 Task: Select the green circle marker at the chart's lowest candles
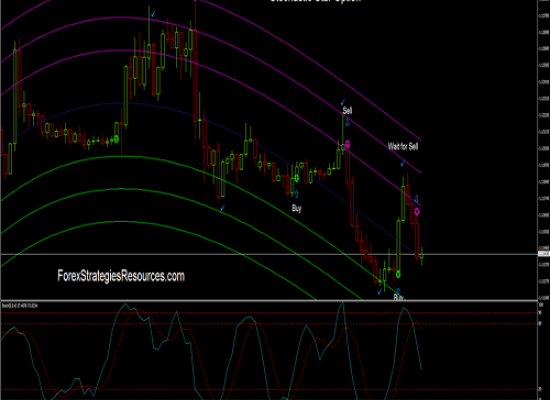[398, 274]
